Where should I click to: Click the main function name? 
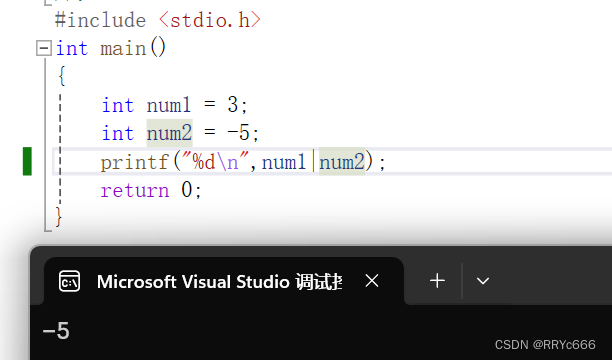pos(123,48)
